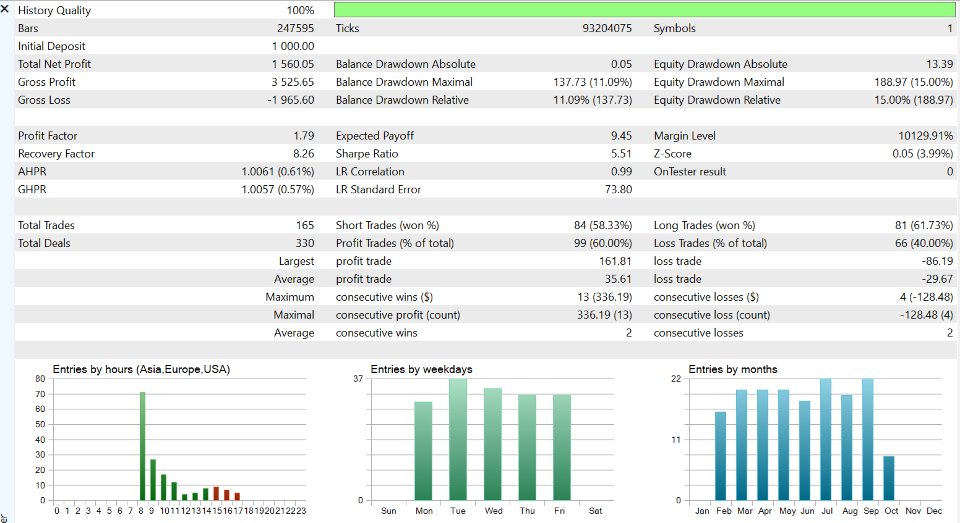This screenshot has height=523, width=960.
Task: Click the Total Net Profit value 1 560.05
Action: coord(293,64)
